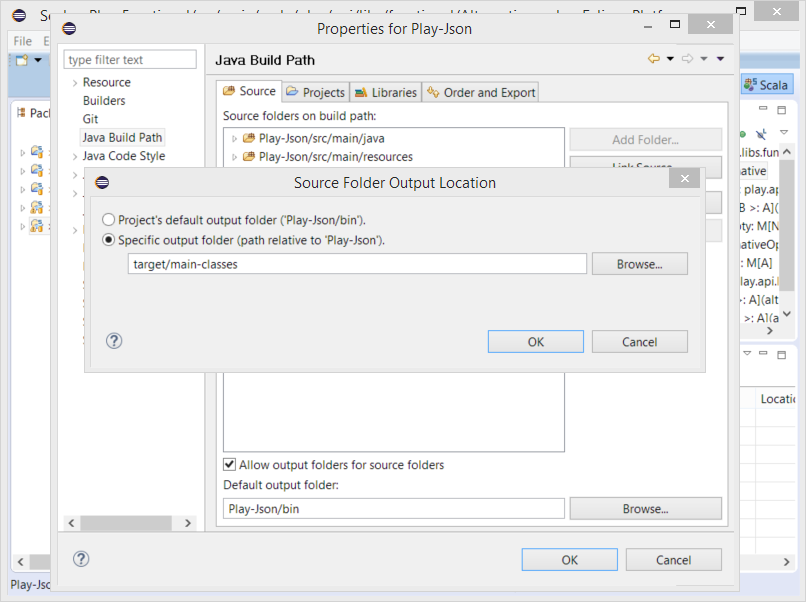Click the type filter text field

point(130,60)
